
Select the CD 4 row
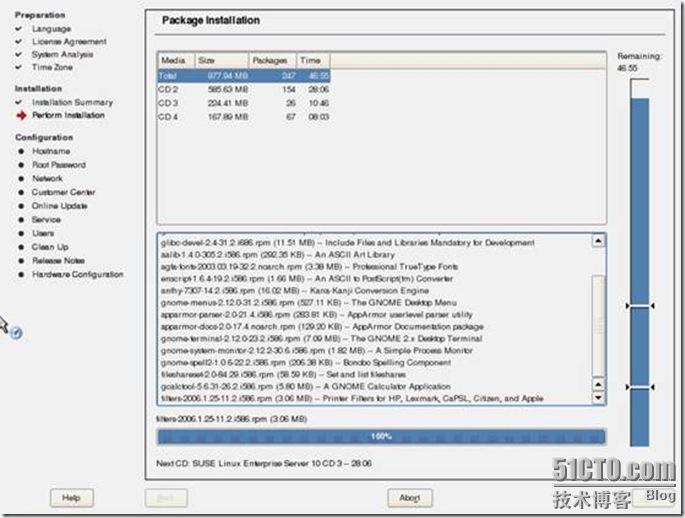pyautogui.click(x=244, y=117)
